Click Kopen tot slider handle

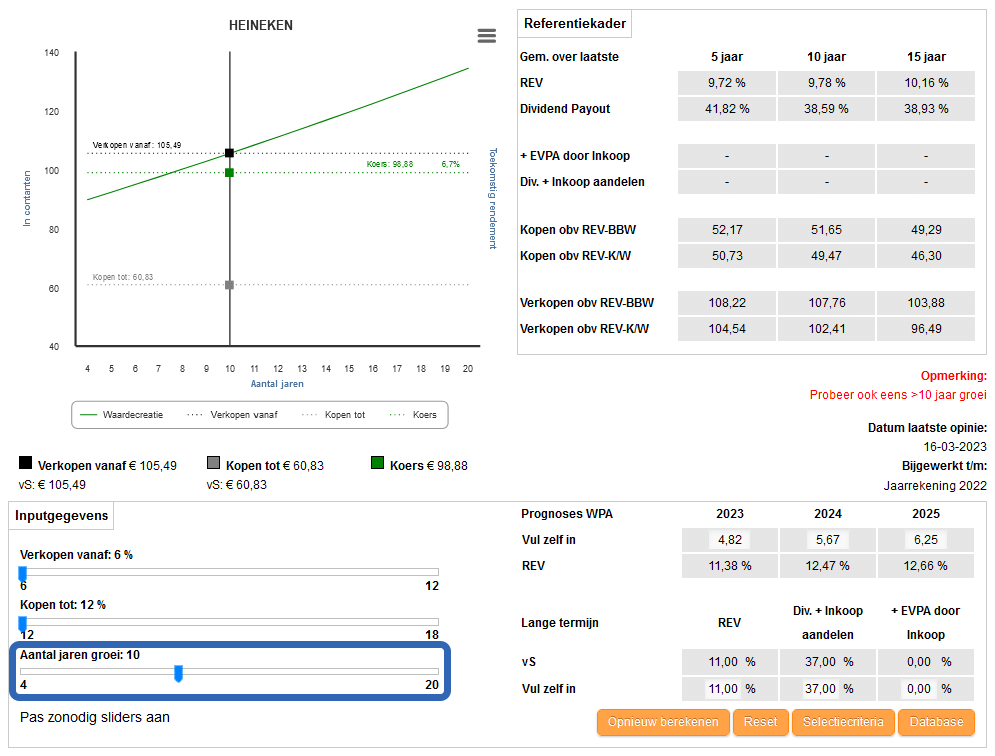click(23, 623)
